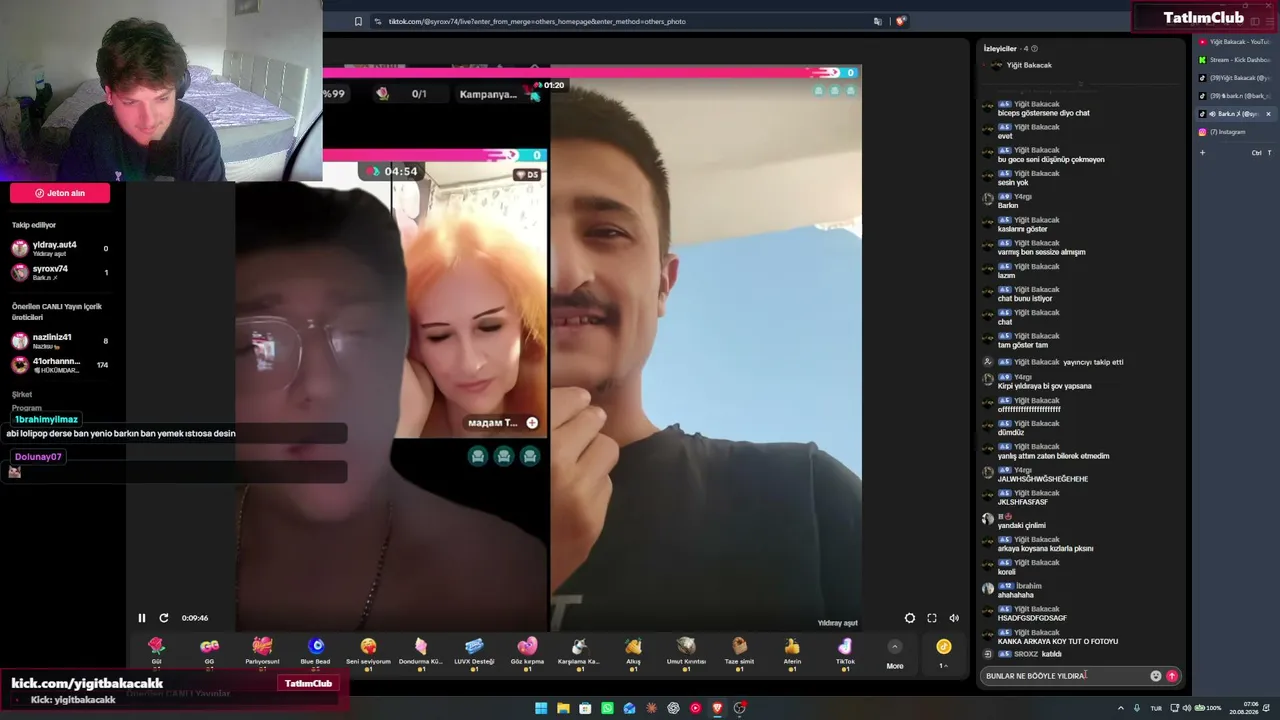Open recommended creator nazliniz41
This screenshot has width=1280, height=720.
coord(60,340)
